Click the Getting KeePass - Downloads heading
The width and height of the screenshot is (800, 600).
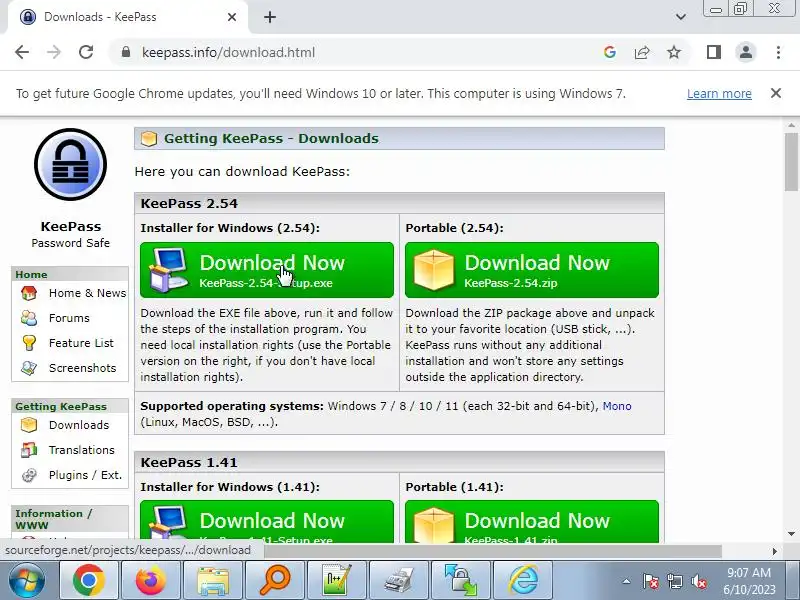271,138
